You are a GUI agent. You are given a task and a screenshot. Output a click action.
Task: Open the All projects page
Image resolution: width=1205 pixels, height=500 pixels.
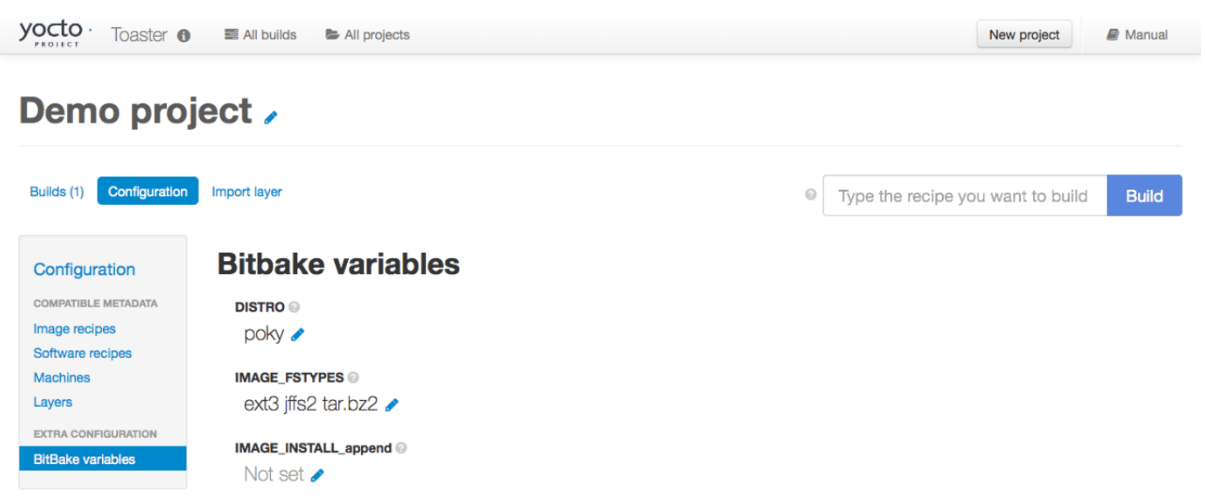(x=368, y=35)
